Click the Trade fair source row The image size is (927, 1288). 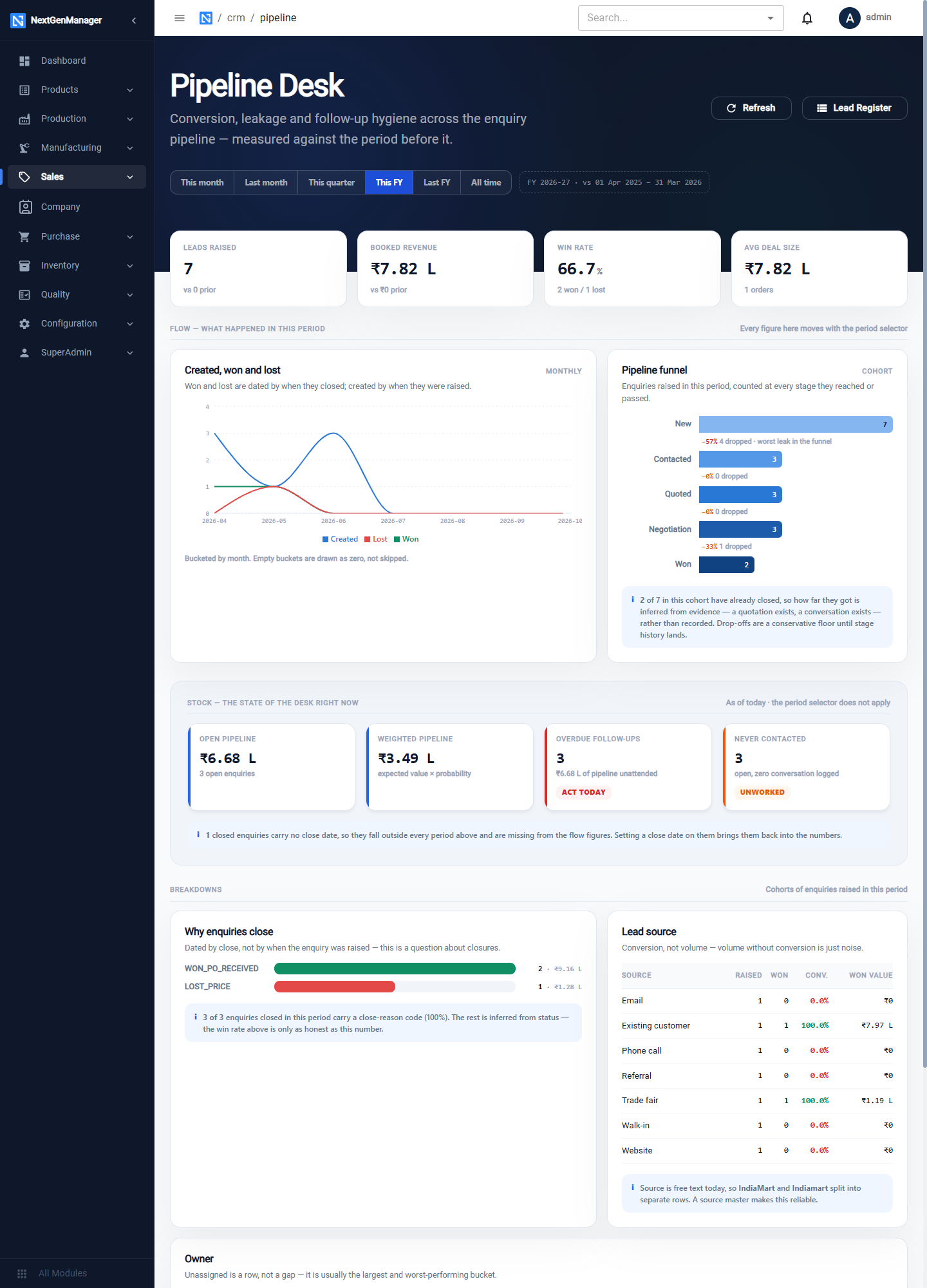[x=757, y=1101]
